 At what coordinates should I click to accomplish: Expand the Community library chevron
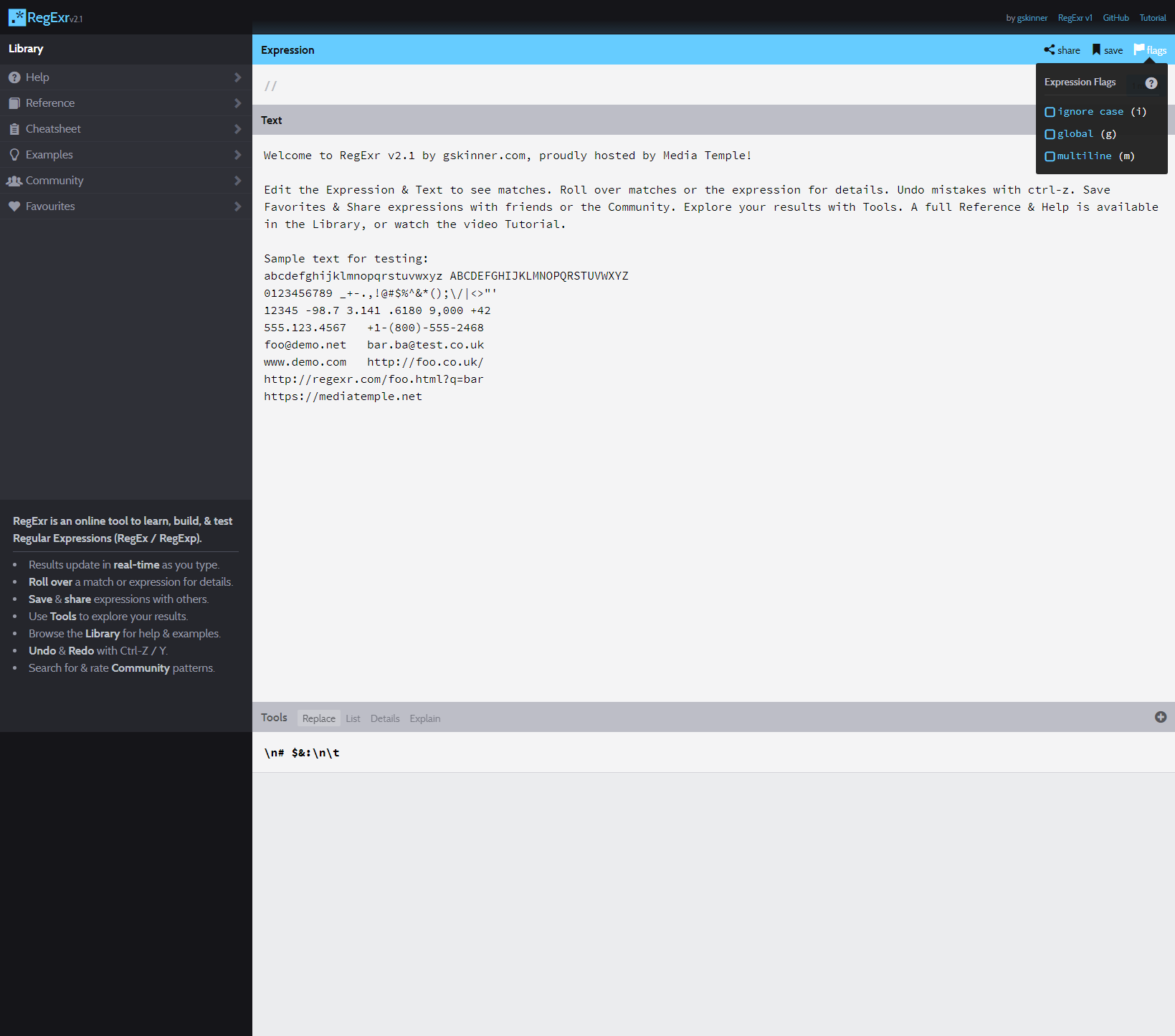click(237, 181)
